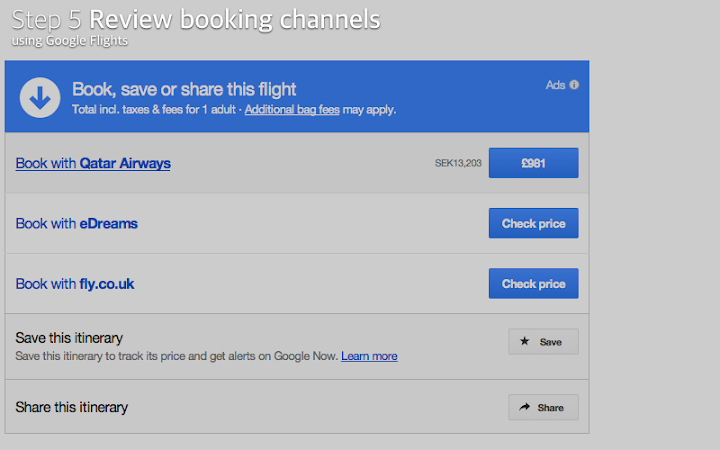Open the Book with eDreams link

tap(77, 224)
